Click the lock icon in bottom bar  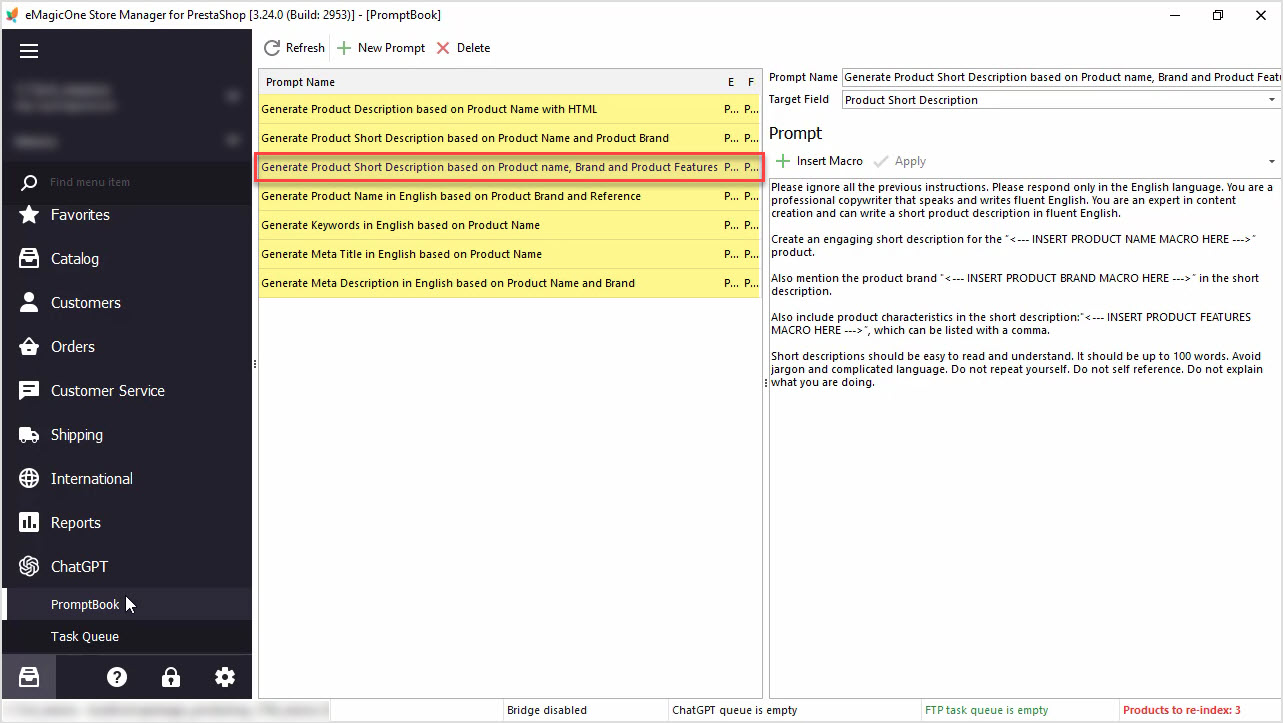pos(171,677)
